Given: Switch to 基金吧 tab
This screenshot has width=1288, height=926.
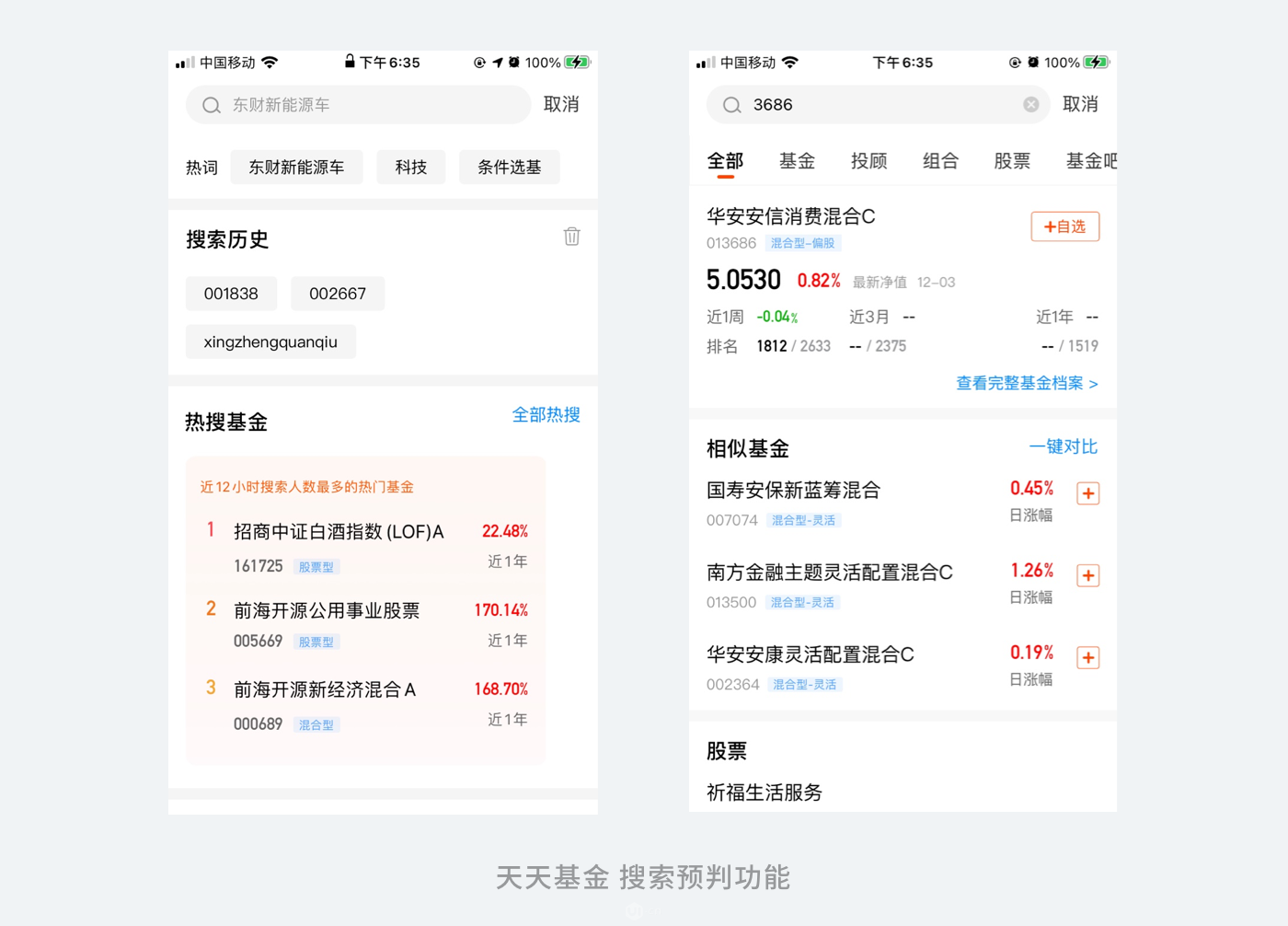Looking at the screenshot, I should pyautogui.click(x=1091, y=161).
